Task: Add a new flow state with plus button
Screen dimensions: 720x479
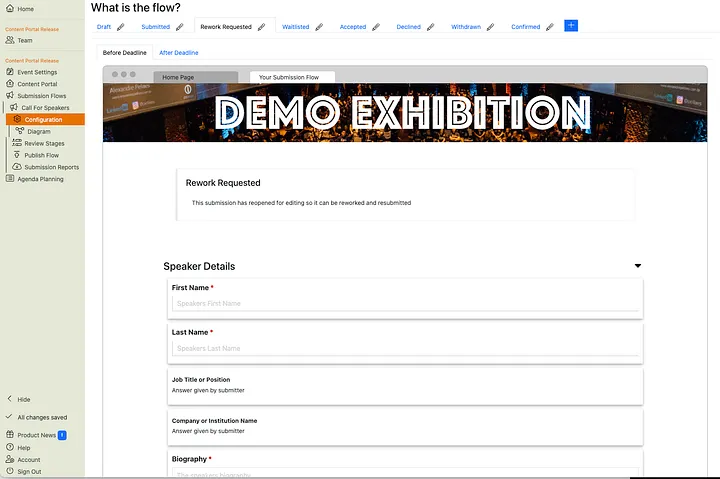Action: click(571, 26)
